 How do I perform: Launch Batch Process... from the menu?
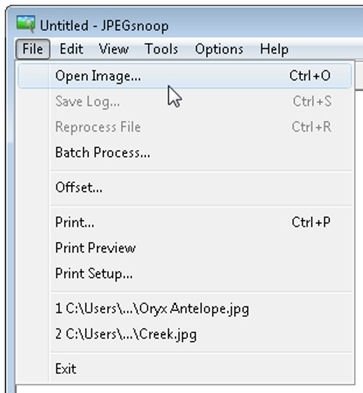[185, 153]
